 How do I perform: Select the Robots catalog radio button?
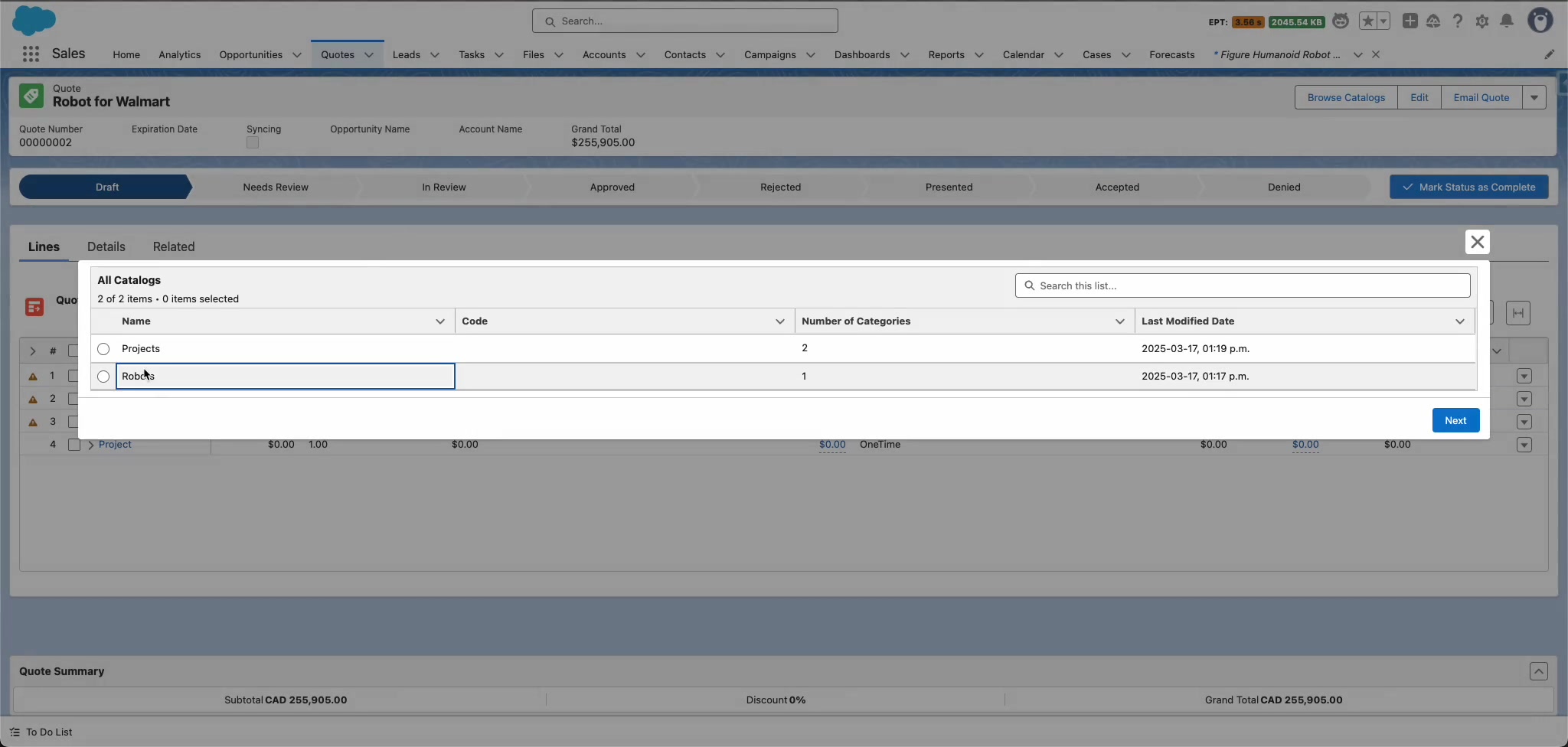pyautogui.click(x=103, y=377)
